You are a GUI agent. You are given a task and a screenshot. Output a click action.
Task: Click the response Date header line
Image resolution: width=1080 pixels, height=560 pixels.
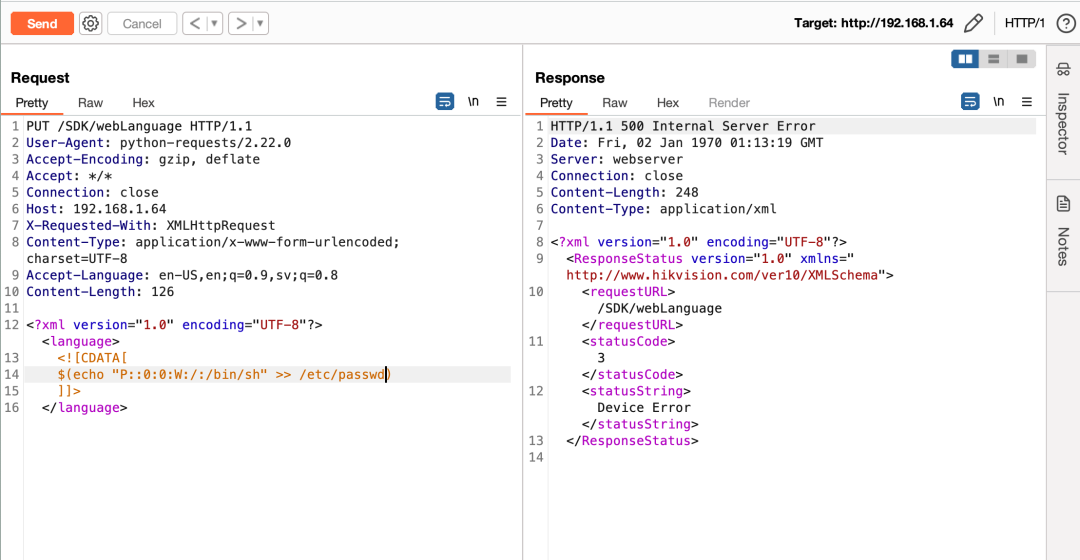(x=687, y=143)
